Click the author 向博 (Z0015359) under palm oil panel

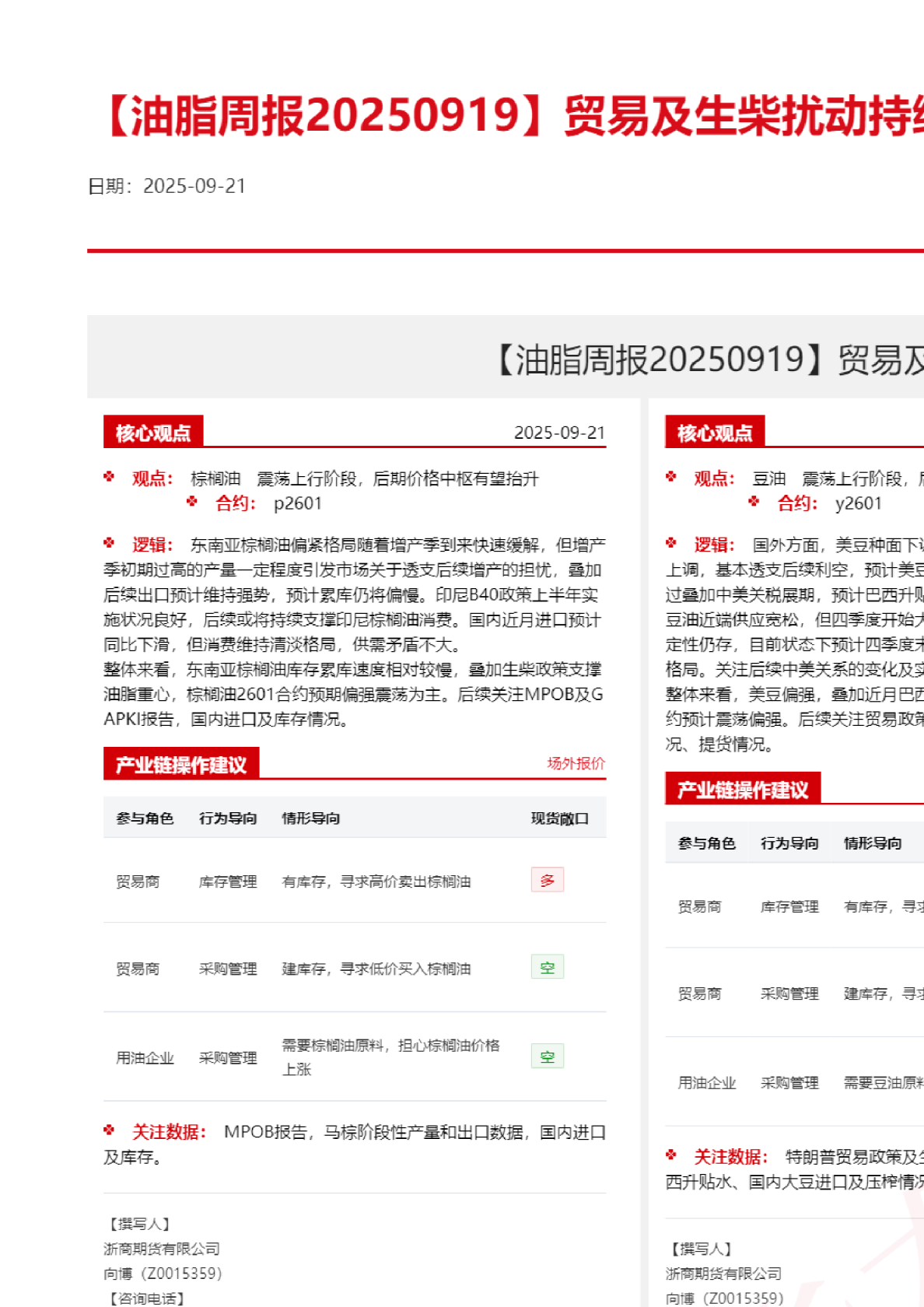click(163, 1274)
